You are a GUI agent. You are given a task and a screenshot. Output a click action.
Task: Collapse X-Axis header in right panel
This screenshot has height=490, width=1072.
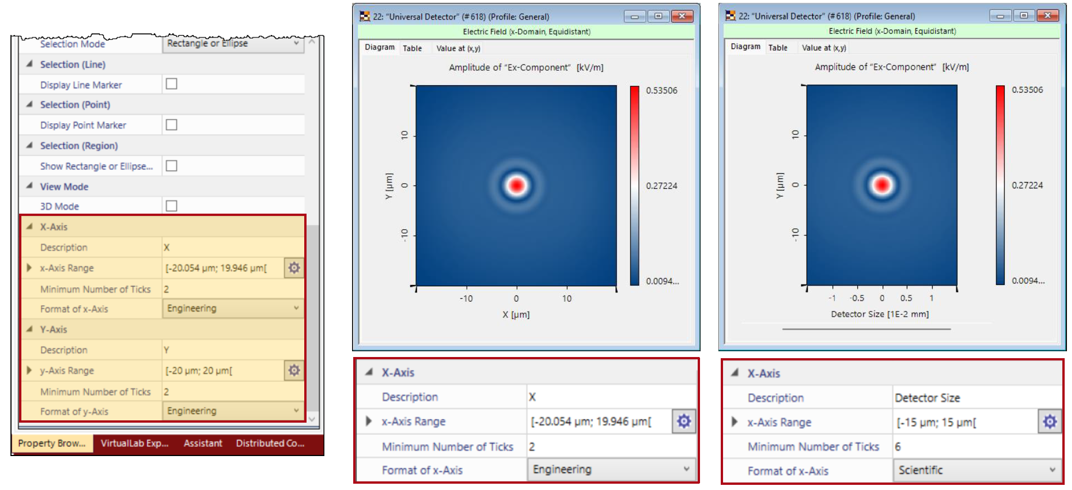point(735,373)
